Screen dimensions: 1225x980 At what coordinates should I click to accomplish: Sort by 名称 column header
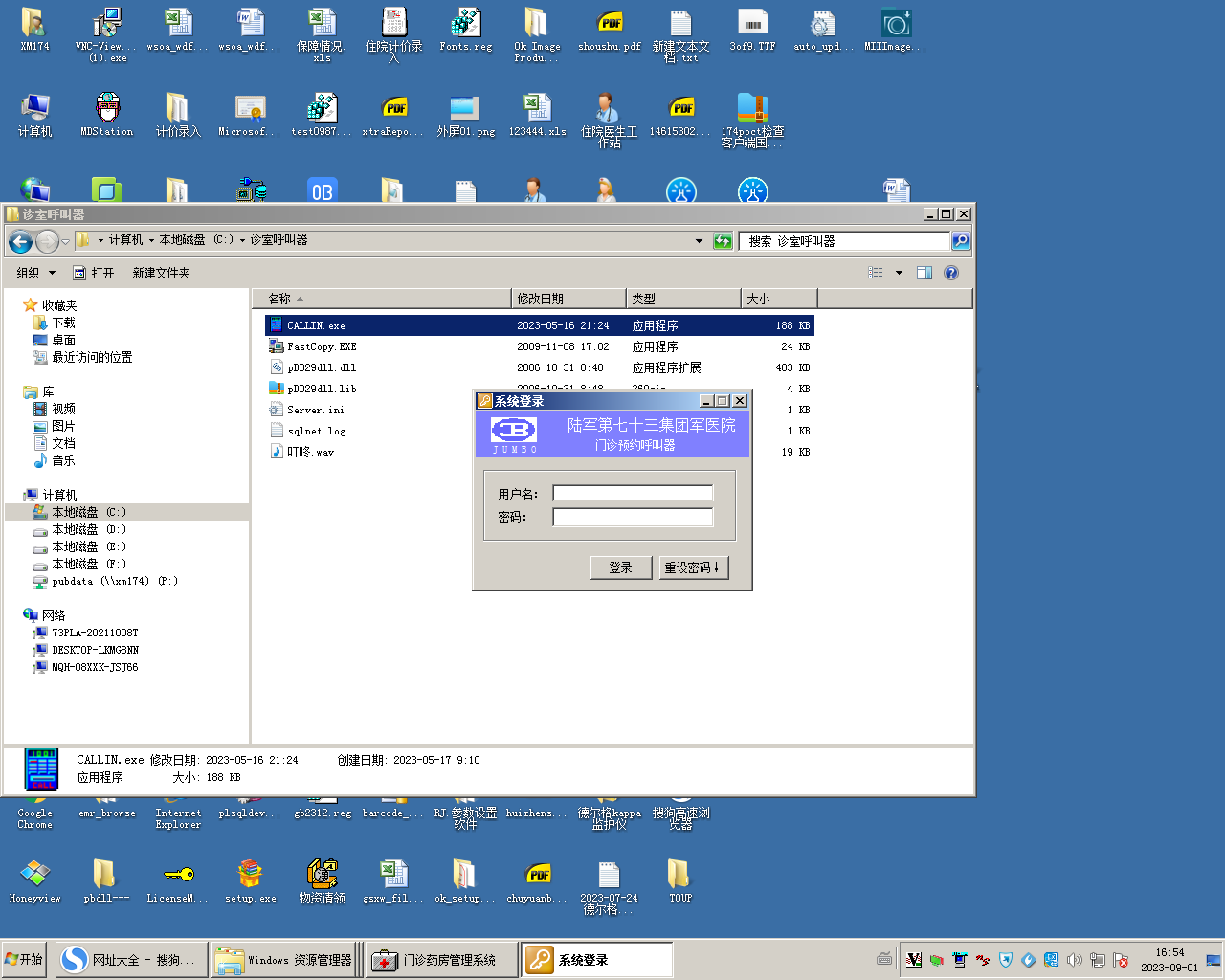click(382, 299)
